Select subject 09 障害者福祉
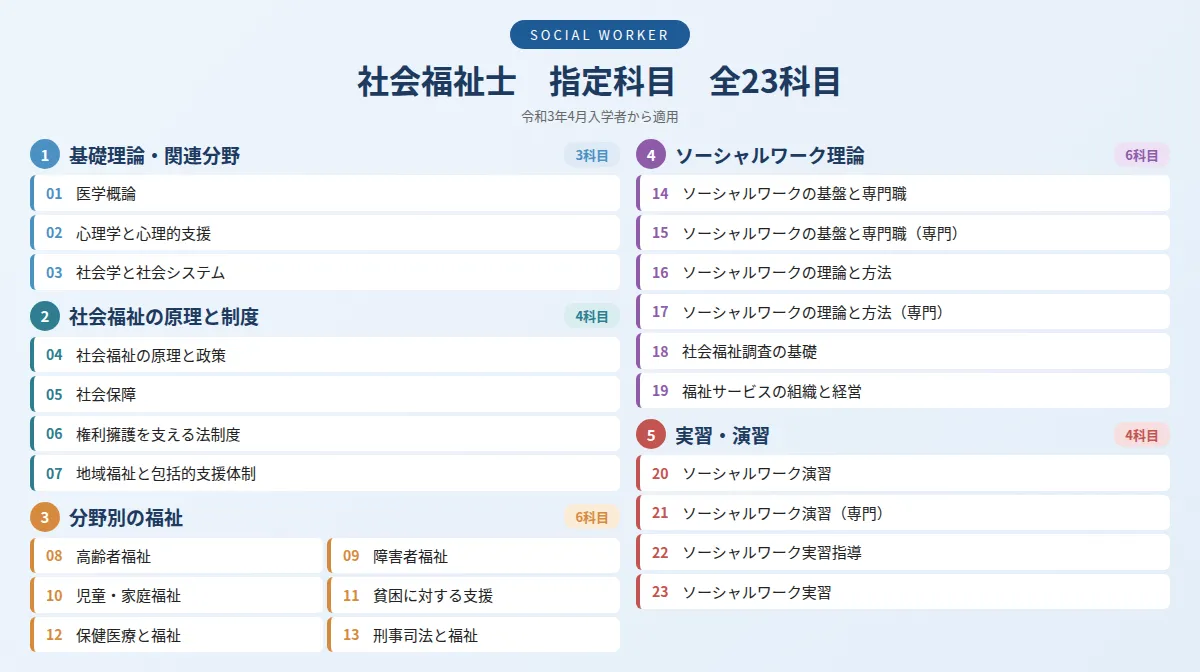 click(474, 556)
